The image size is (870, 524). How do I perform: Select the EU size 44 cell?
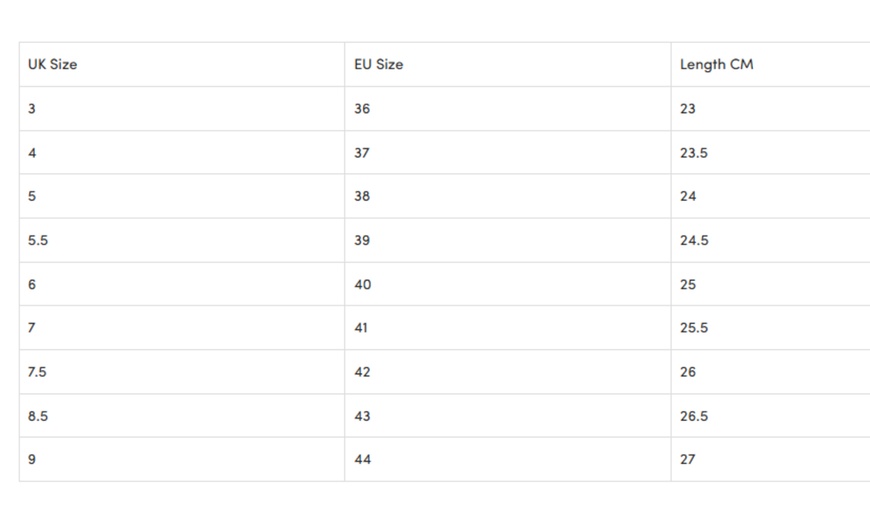click(x=362, y=459)
